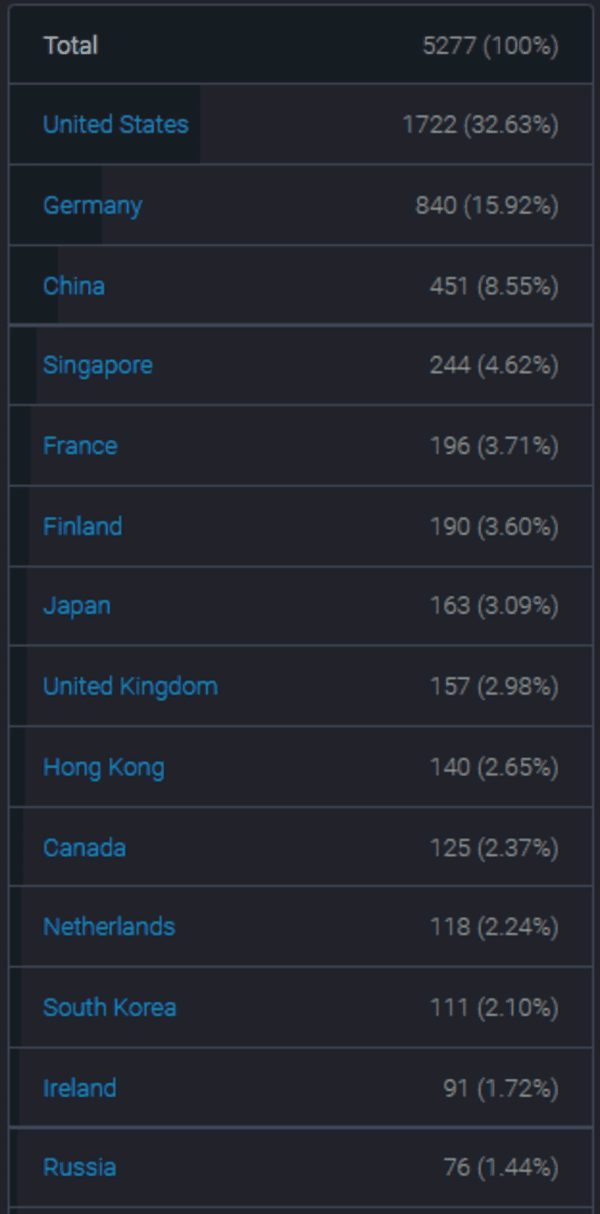Click the France link
This screenshot has width=600, height=1214.
pyautogui.click(x=80, y=446)
